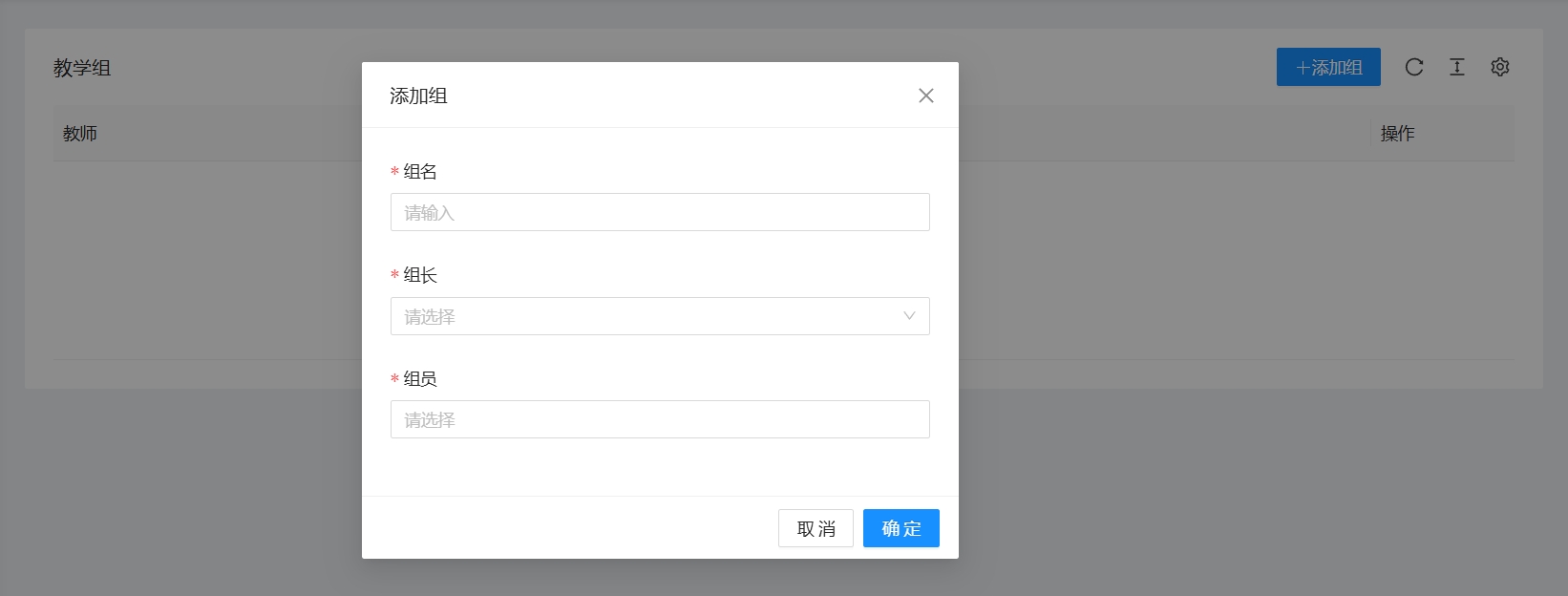Expand the 组员 selection field
Screen dimensions: 1568x596
[x=659, y=419]
